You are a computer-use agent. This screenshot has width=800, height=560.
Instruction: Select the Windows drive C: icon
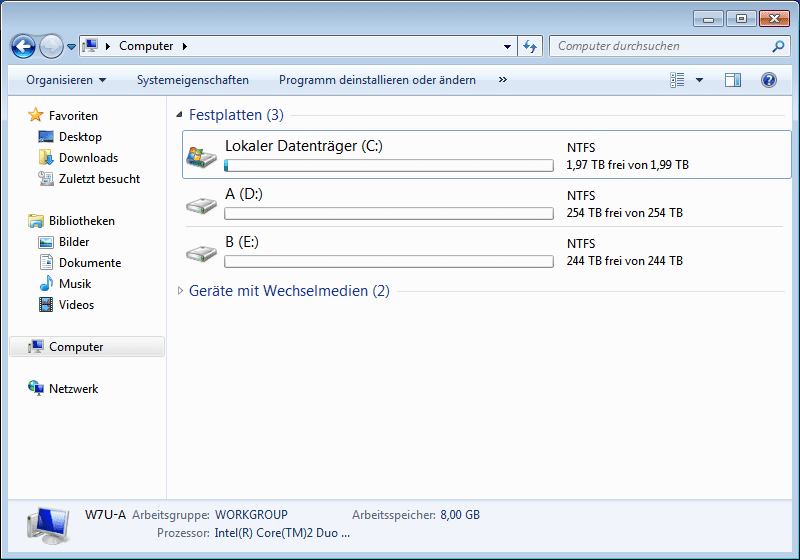click(x=201, y=156)
